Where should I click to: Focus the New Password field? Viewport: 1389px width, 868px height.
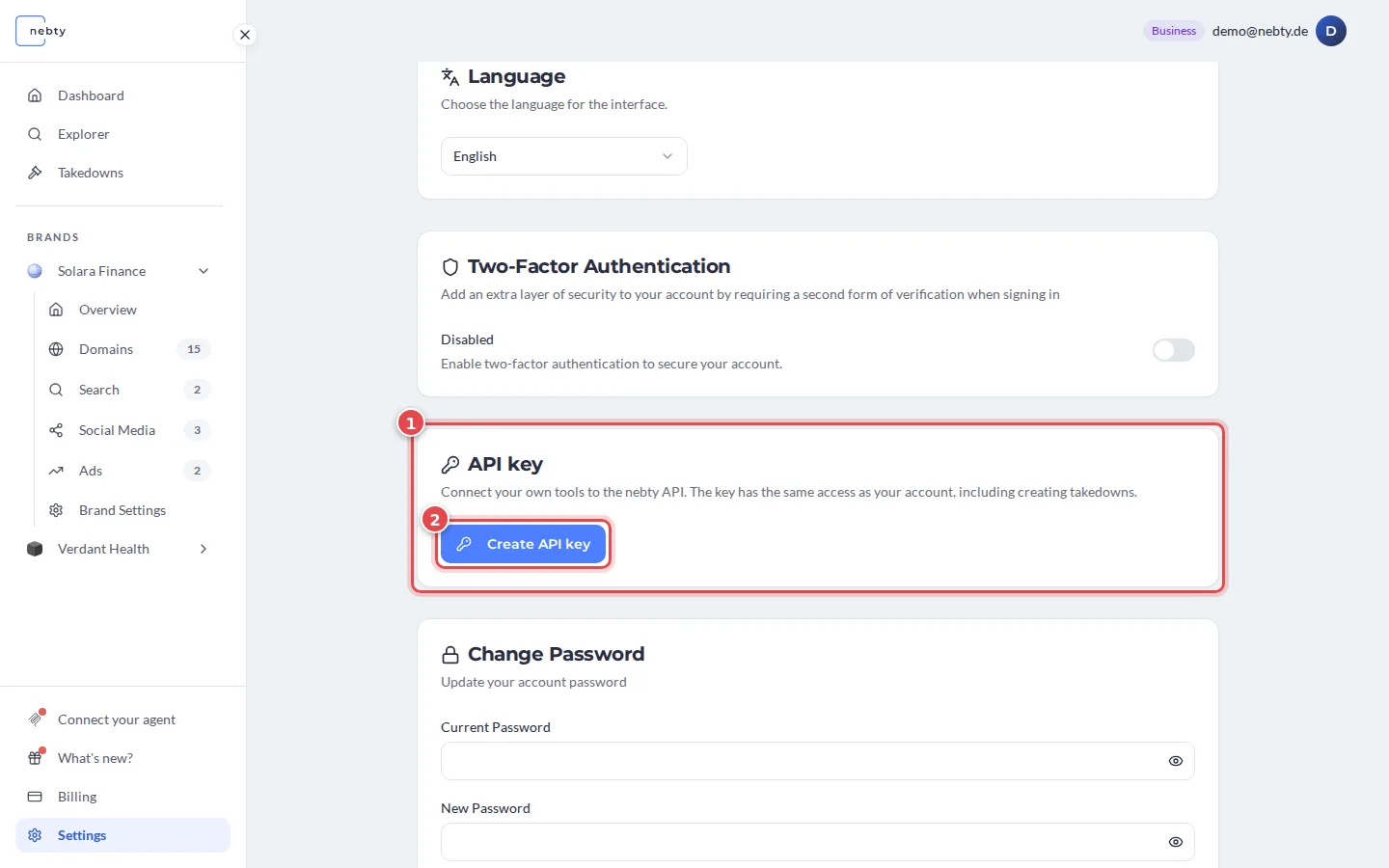(818, 842)
